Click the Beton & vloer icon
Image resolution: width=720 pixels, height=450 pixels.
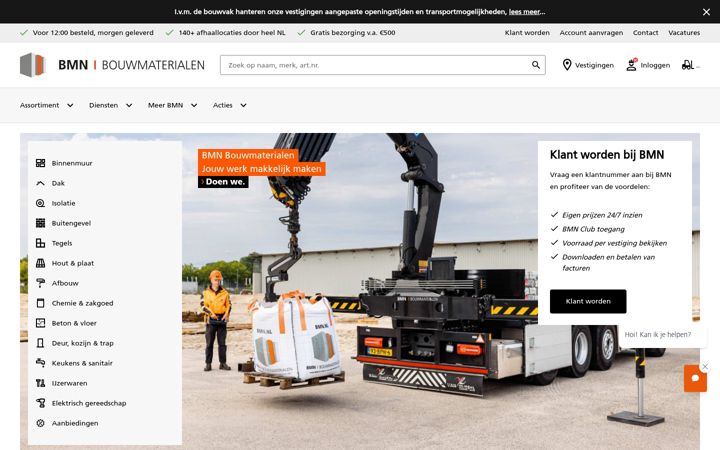pyautogui.click(x=40, y=323)
